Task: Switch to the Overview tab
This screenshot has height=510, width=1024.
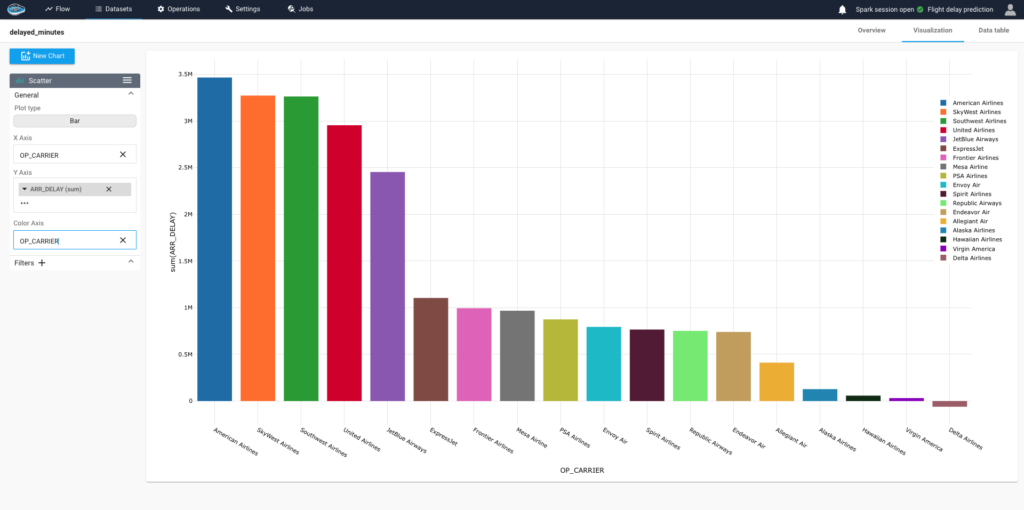Action: pos(871,31)
